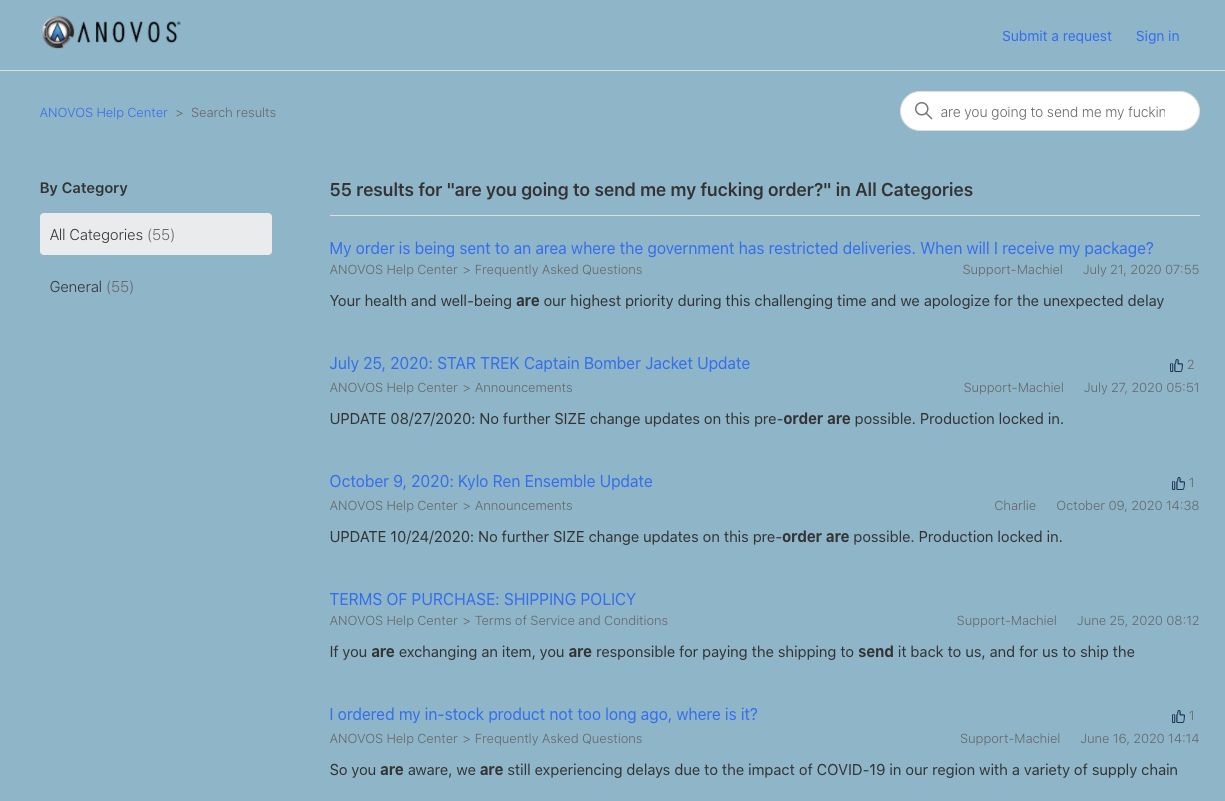
Task: Click snippet 'So you are aware, we are'
Action: tap(754, 770)
